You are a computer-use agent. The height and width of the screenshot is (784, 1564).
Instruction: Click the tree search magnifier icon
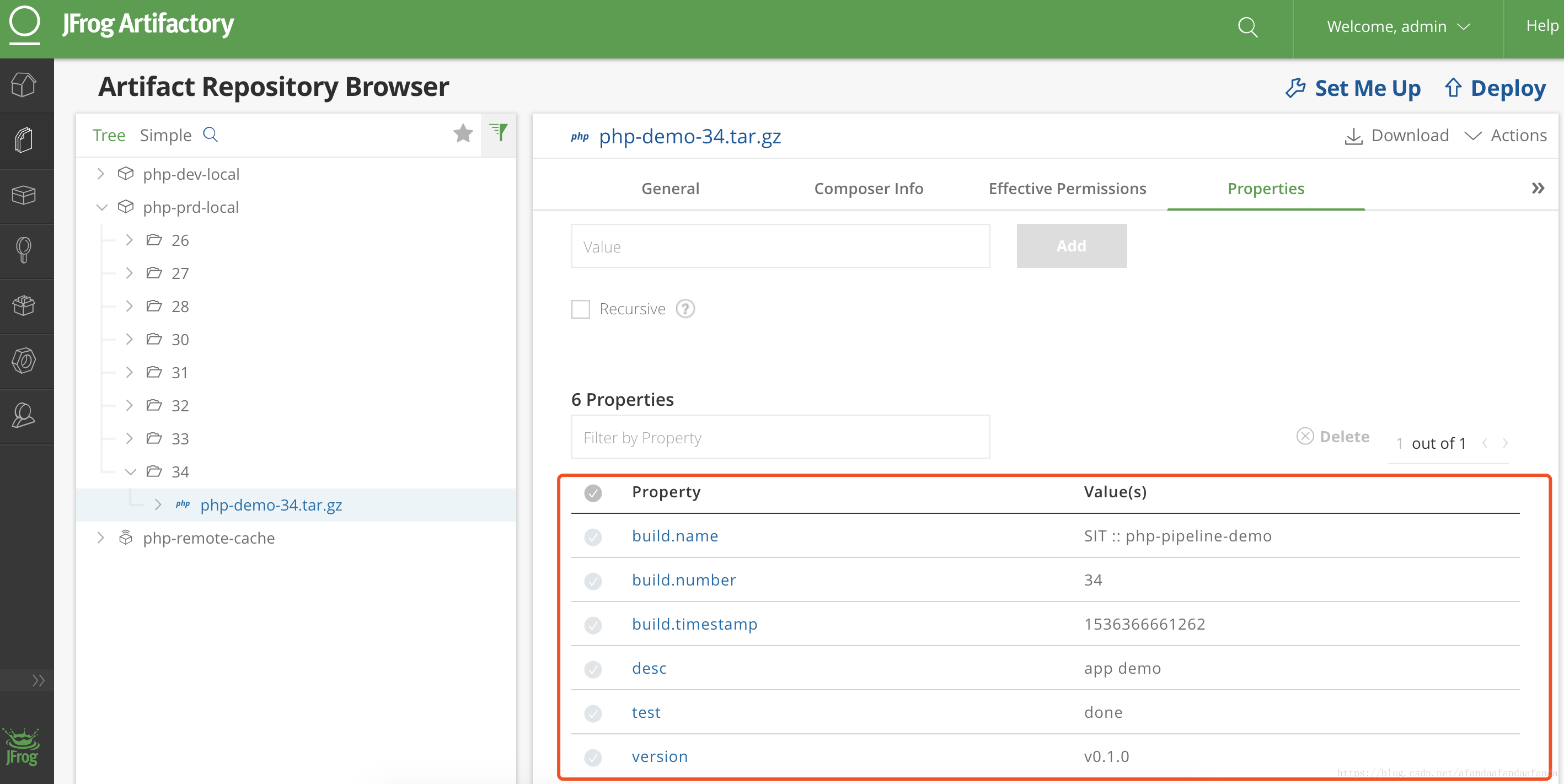[x=210, y=134]
